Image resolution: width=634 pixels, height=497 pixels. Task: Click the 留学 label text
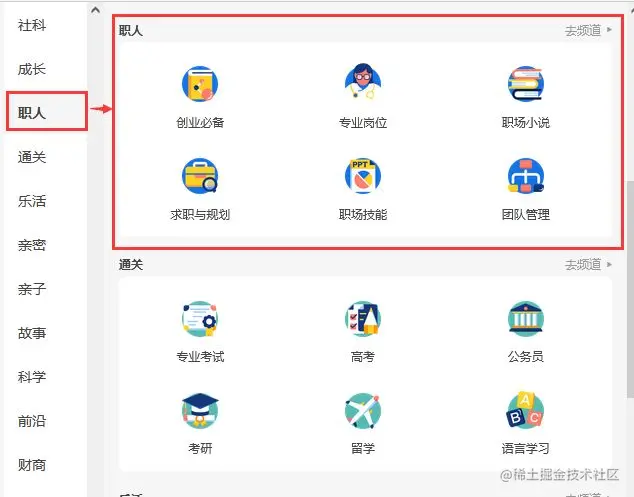coord(363,448)
